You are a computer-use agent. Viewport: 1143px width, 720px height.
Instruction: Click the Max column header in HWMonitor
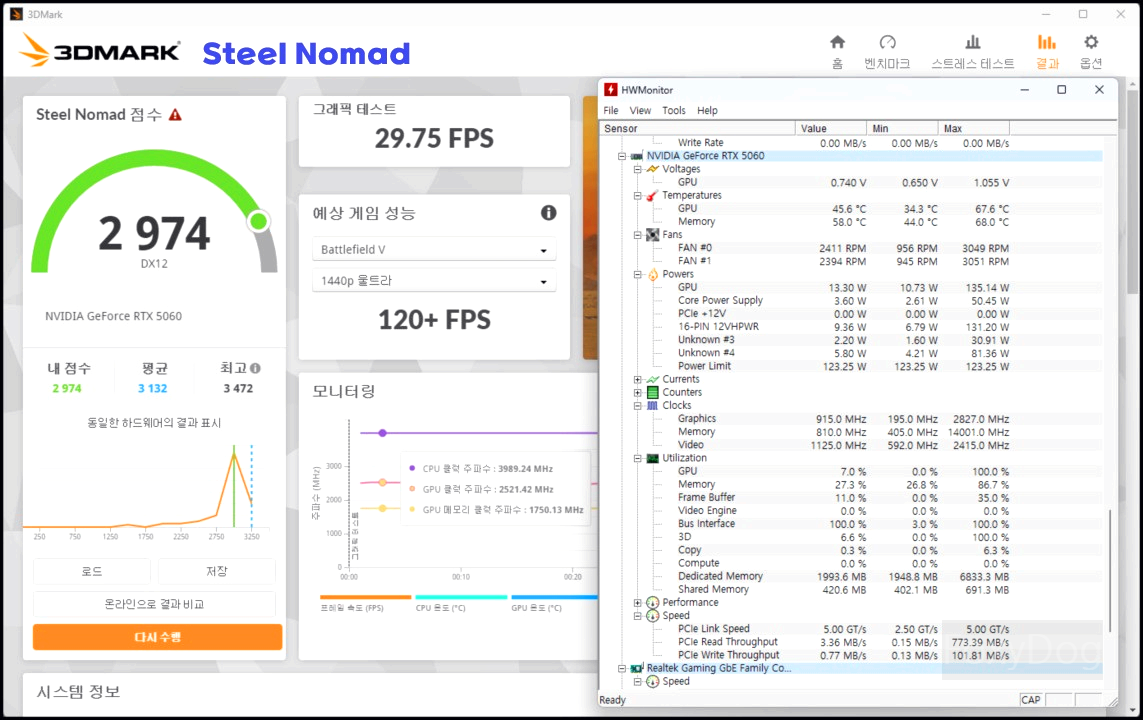974,128
